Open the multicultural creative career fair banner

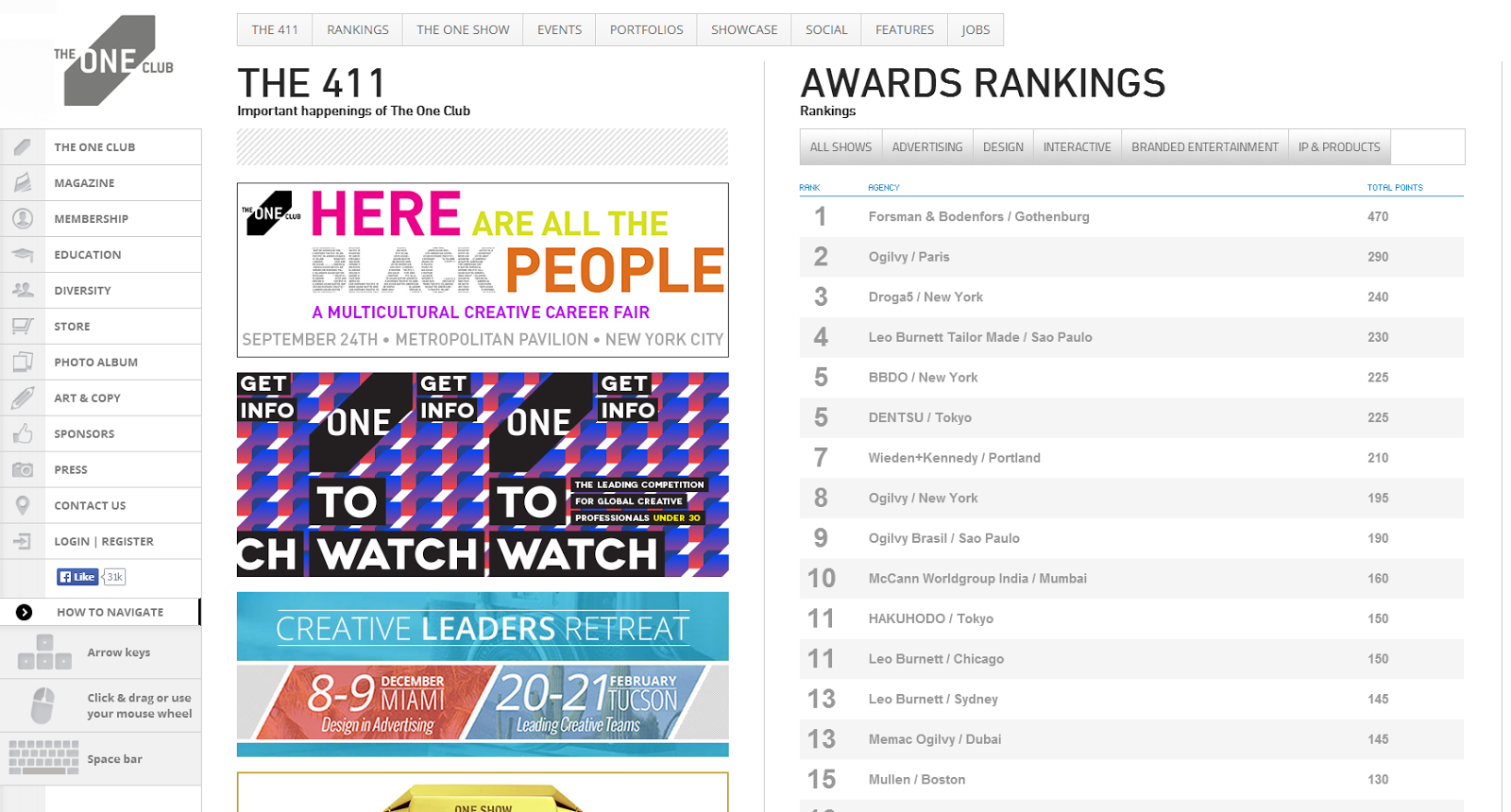pos(483,270)
